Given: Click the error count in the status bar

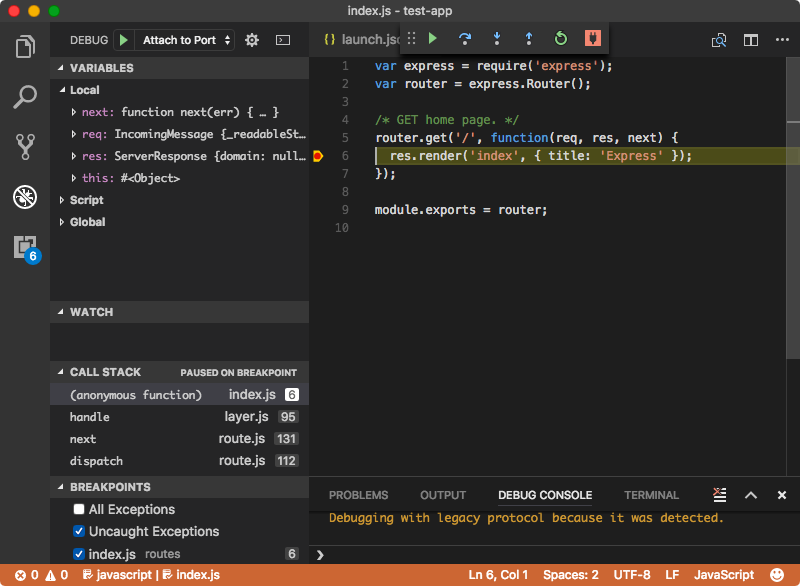Looking at the screenshot, I should click(27, 575).
